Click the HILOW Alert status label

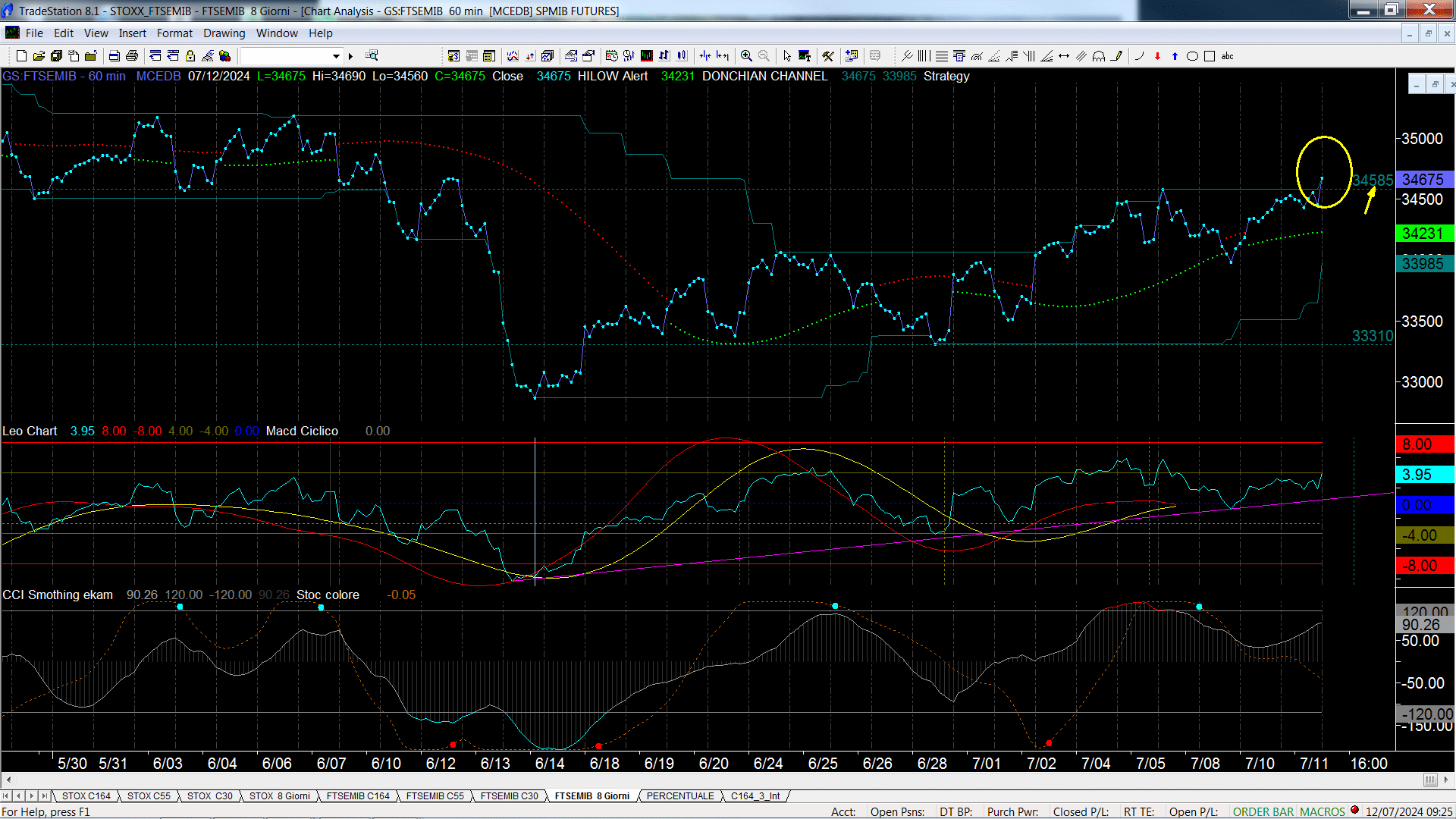click(x=613, y=76)
